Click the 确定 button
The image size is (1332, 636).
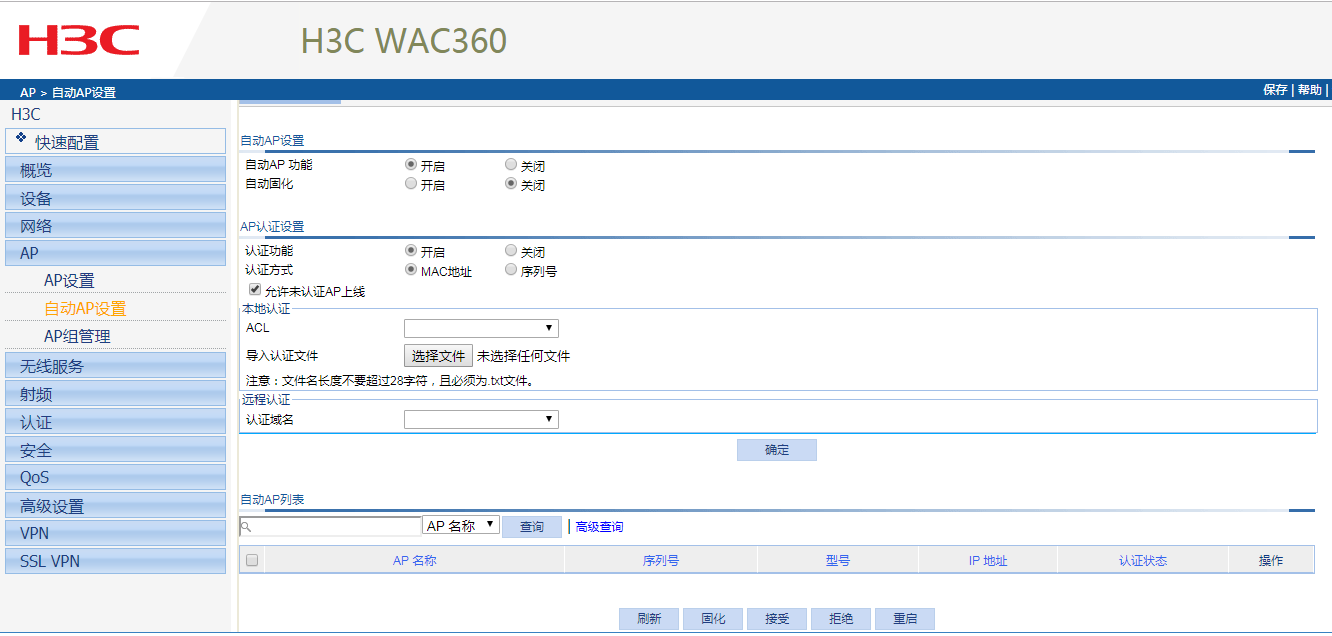(x=777, y=450)
